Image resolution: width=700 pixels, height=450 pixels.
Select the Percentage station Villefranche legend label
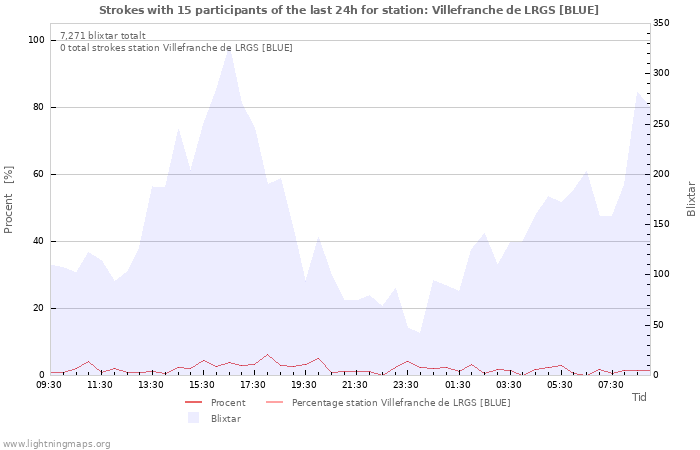pyautogui.click(x=401, y=403)
